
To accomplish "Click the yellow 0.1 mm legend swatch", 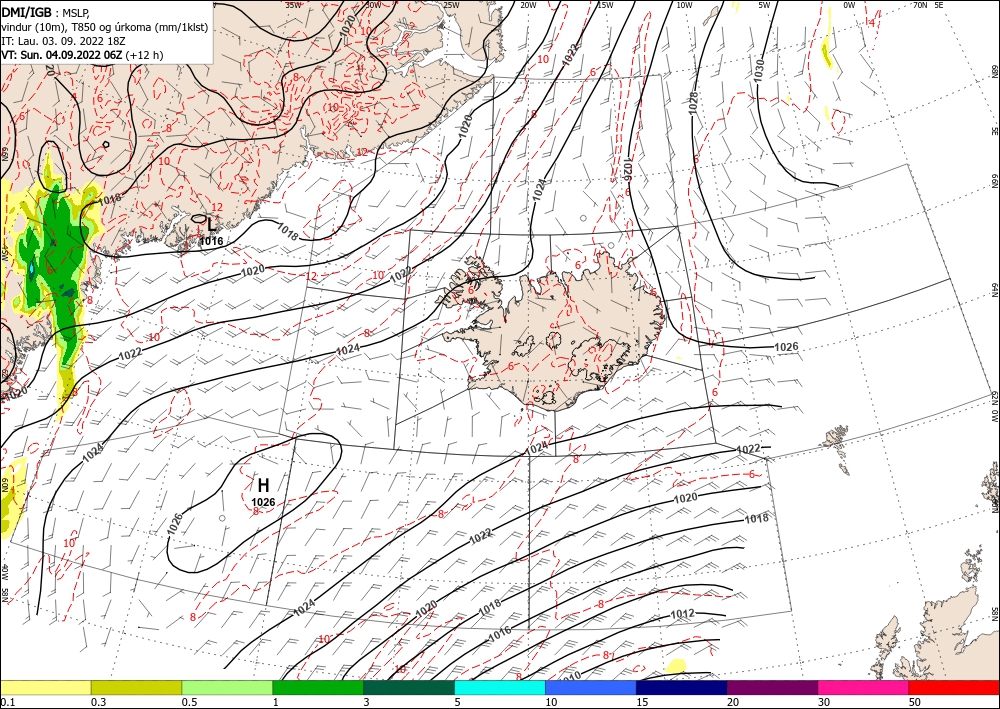I will (x=45, y=687).
